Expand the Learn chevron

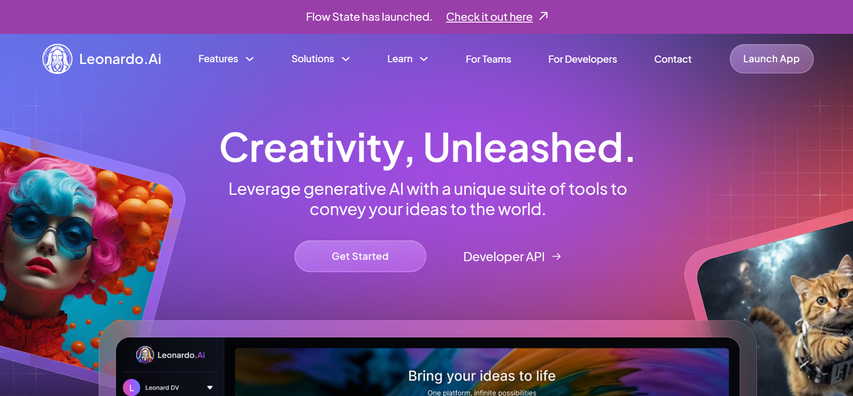point(424,59)
